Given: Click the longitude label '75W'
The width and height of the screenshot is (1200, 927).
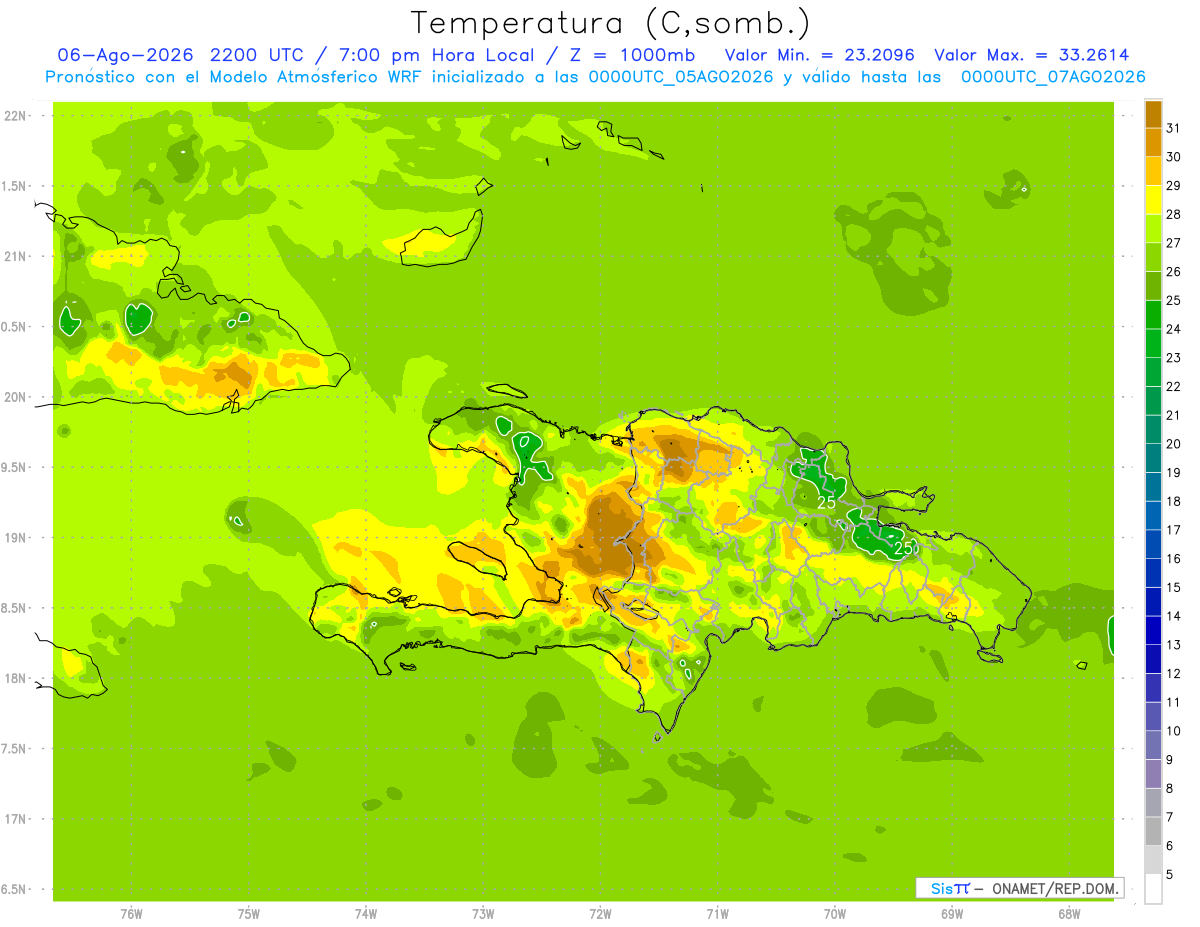Looking at the screenshot, I should tap(248, 914).
